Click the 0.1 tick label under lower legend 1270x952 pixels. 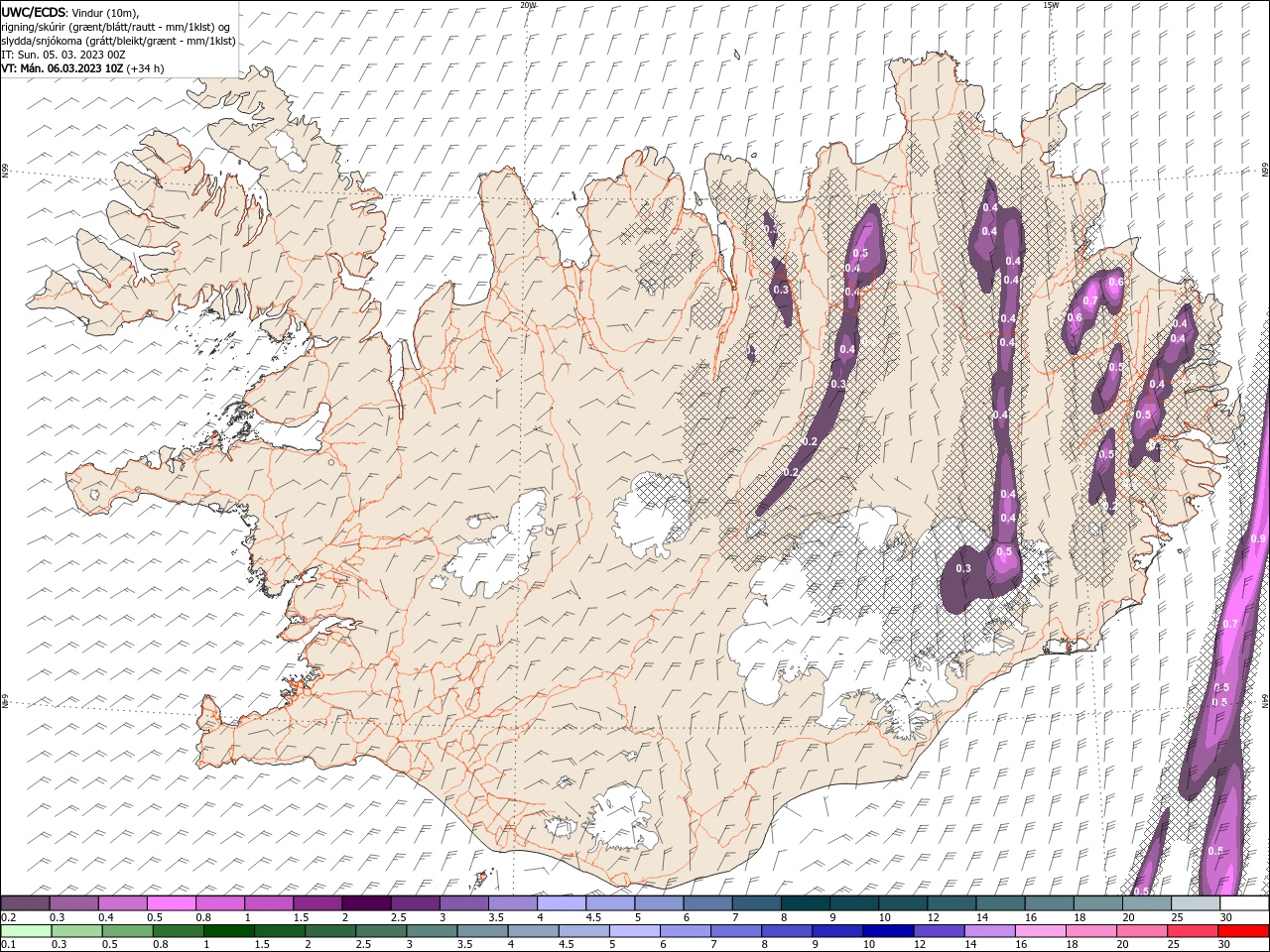(7, 944)
